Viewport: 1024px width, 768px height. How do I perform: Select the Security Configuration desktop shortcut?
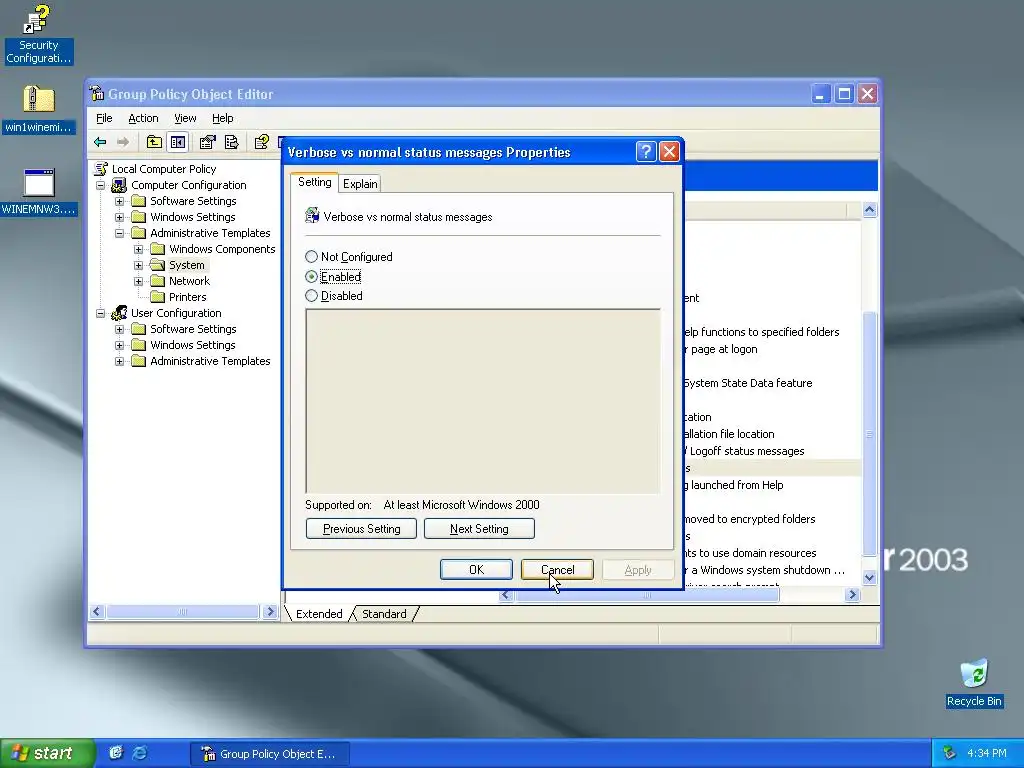[x=39, y=35]
